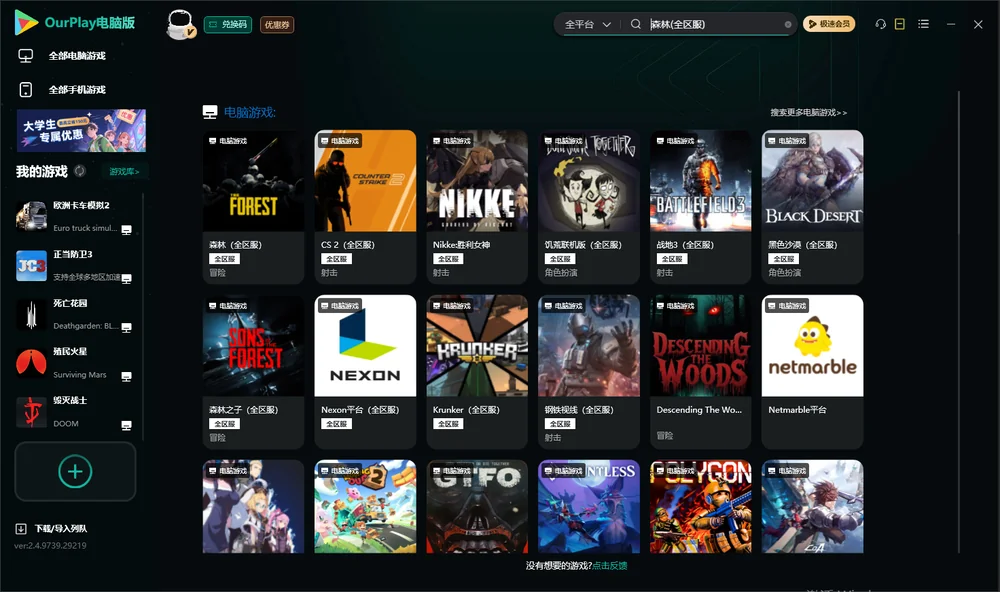Open the CS 2 (全区服) game card

(x=365, y=207)
